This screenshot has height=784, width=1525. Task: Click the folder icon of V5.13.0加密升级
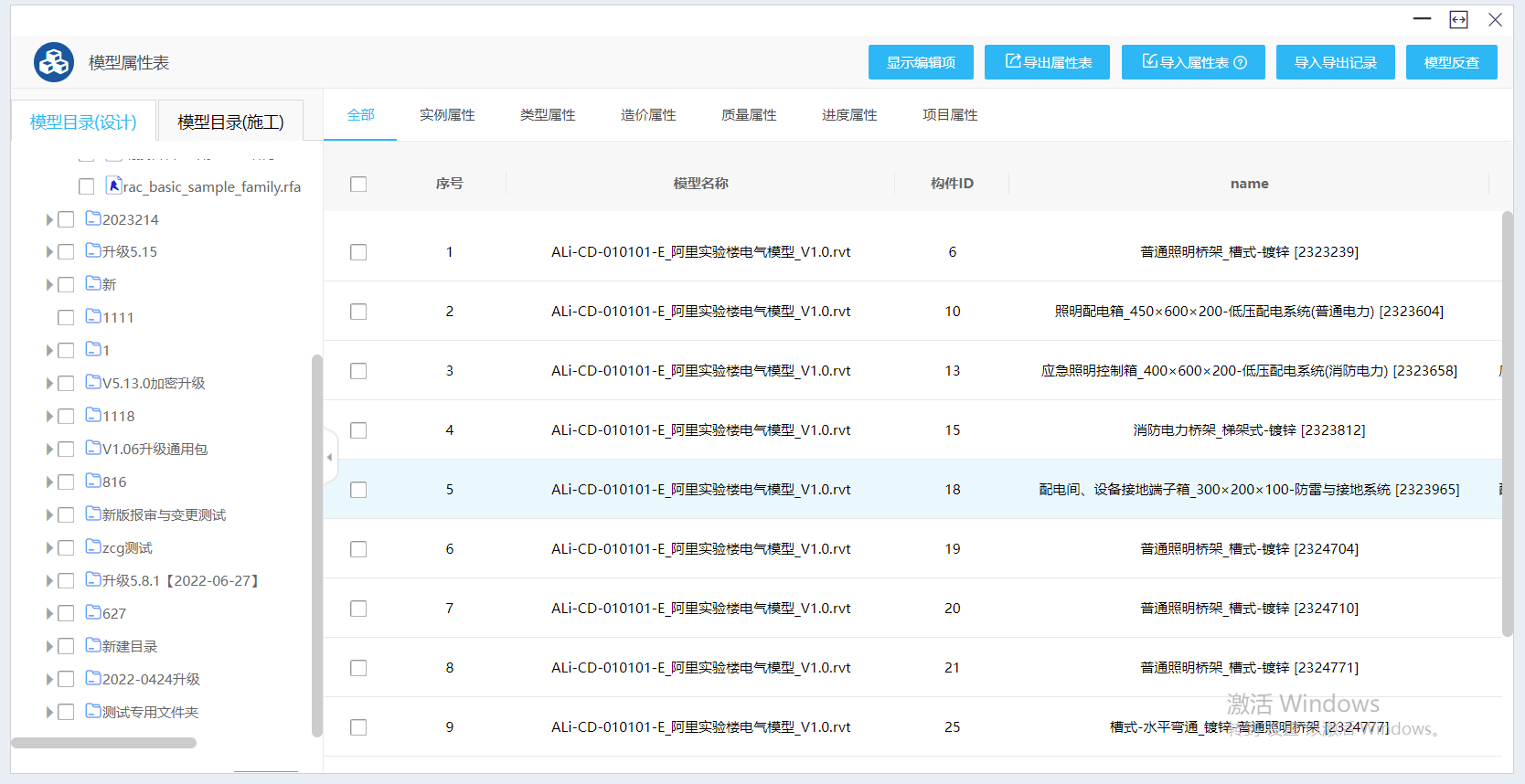tap(93, 382)
